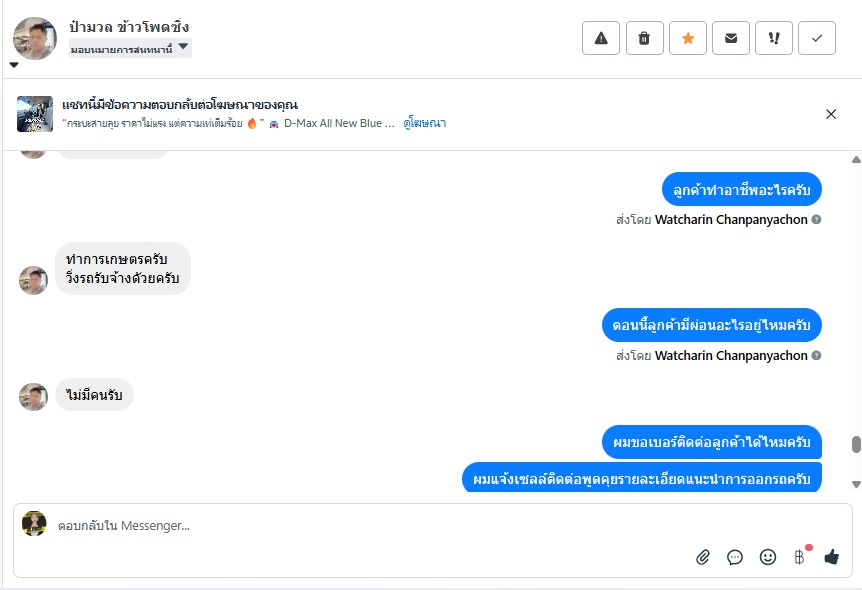Click the scrollbar down arrow in chat

855,484
